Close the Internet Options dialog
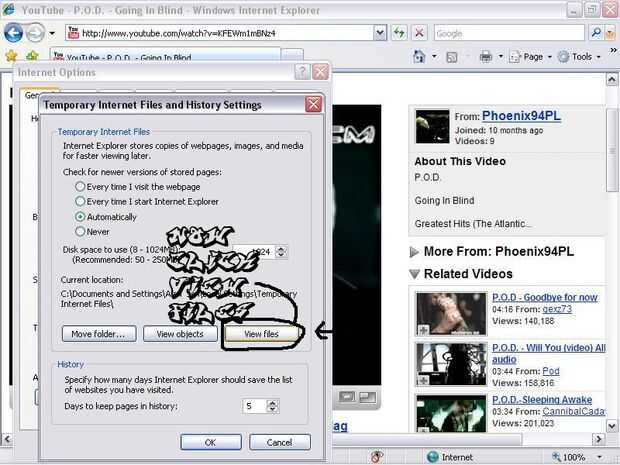Image resolution: width=620 pixels, height=465 pixels. tap(320, 72)
